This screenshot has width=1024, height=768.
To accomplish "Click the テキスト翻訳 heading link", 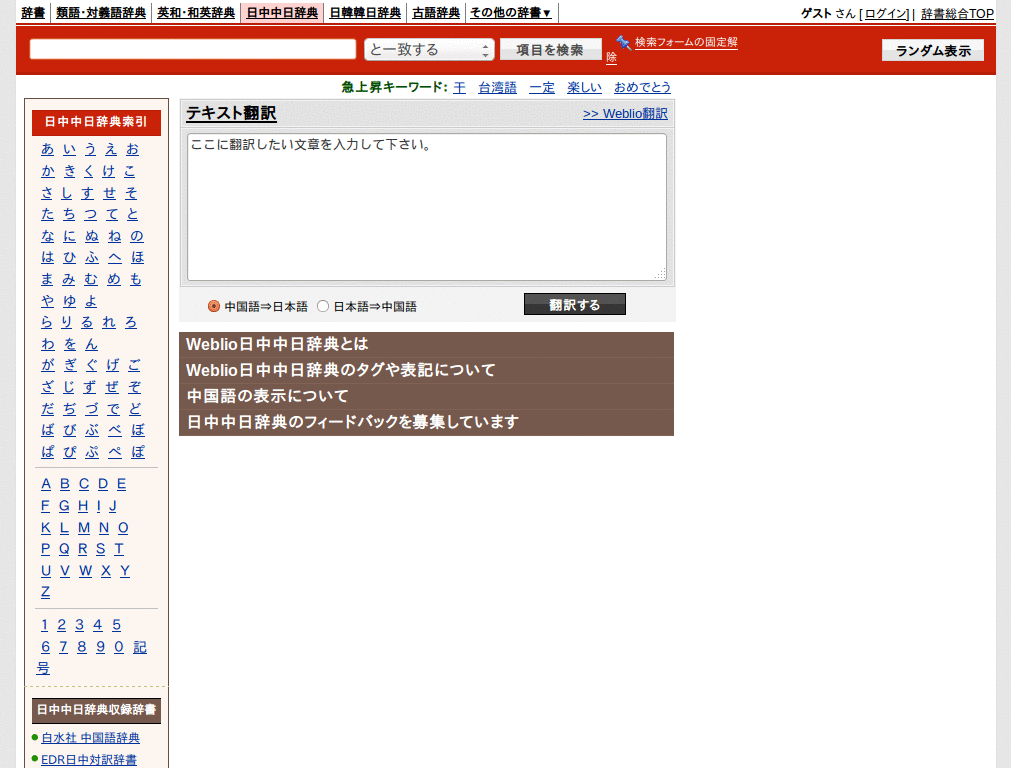I will coord(231,114).
